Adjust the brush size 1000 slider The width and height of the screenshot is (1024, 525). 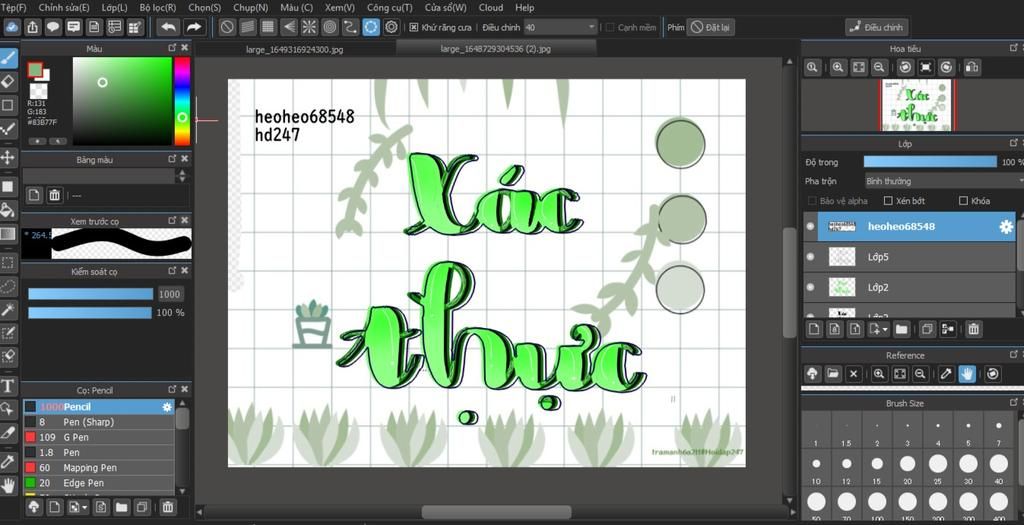pyautogui.click(x=90, y=294)
